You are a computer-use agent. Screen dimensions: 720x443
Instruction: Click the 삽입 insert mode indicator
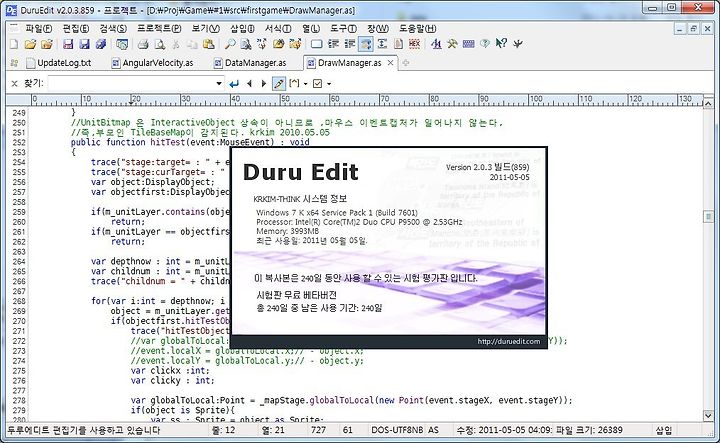(x=663, y=430)
